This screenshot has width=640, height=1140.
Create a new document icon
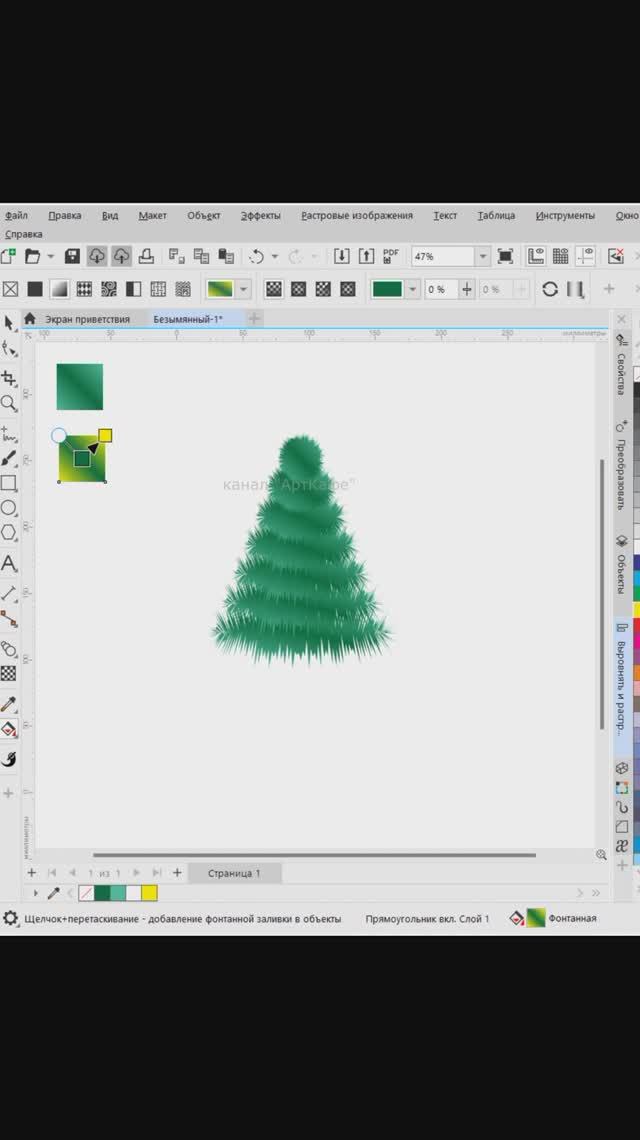8,256
